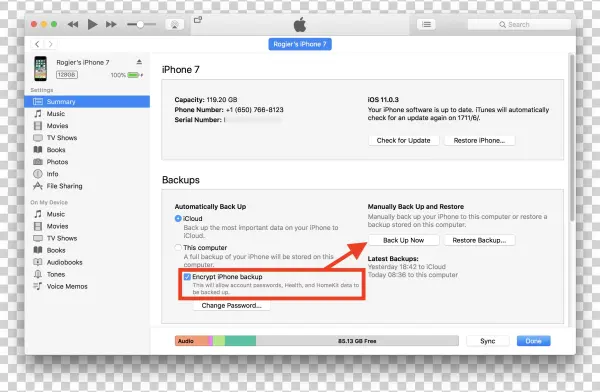Click the 85.13 GB Free text

pos(357,341)
